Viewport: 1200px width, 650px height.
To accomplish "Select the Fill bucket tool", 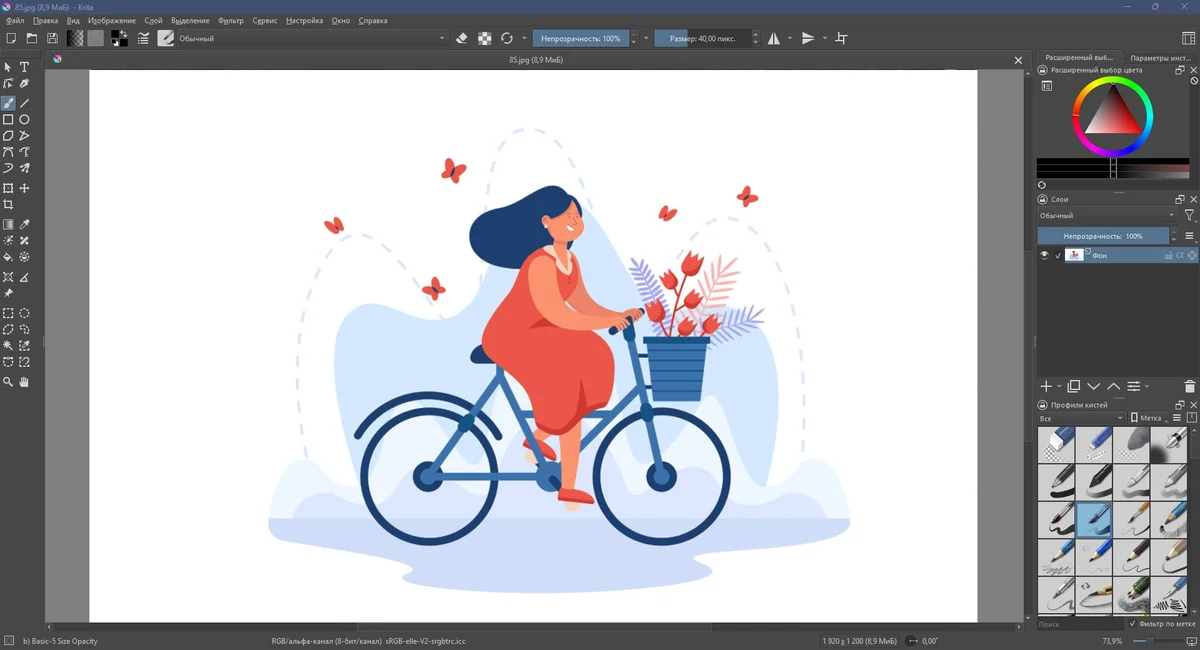I will coord(8,257).
